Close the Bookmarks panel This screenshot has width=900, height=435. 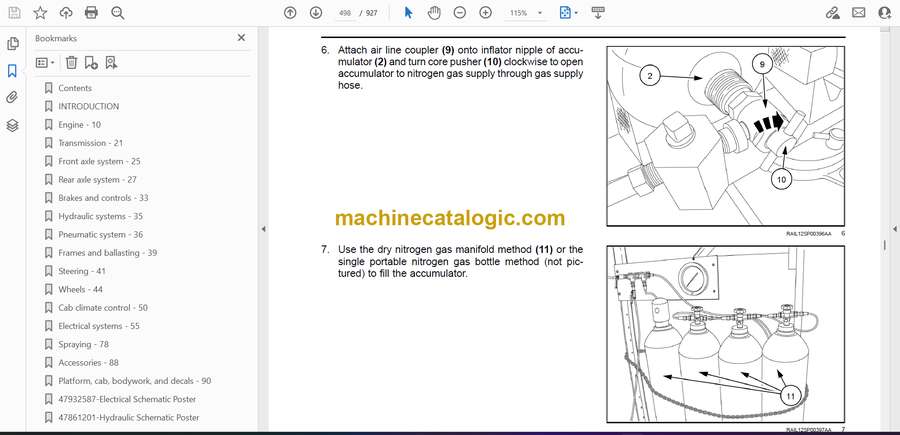click(241, 38)
